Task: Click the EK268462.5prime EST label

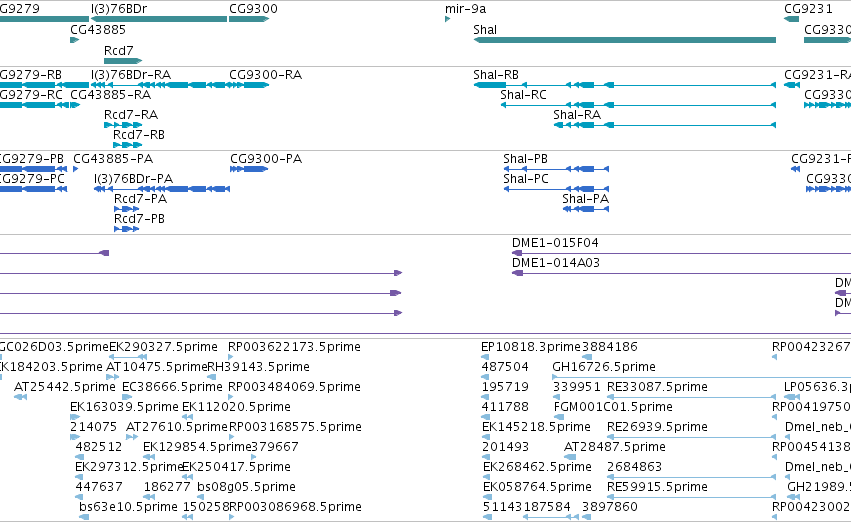Action: pos(537,467)
